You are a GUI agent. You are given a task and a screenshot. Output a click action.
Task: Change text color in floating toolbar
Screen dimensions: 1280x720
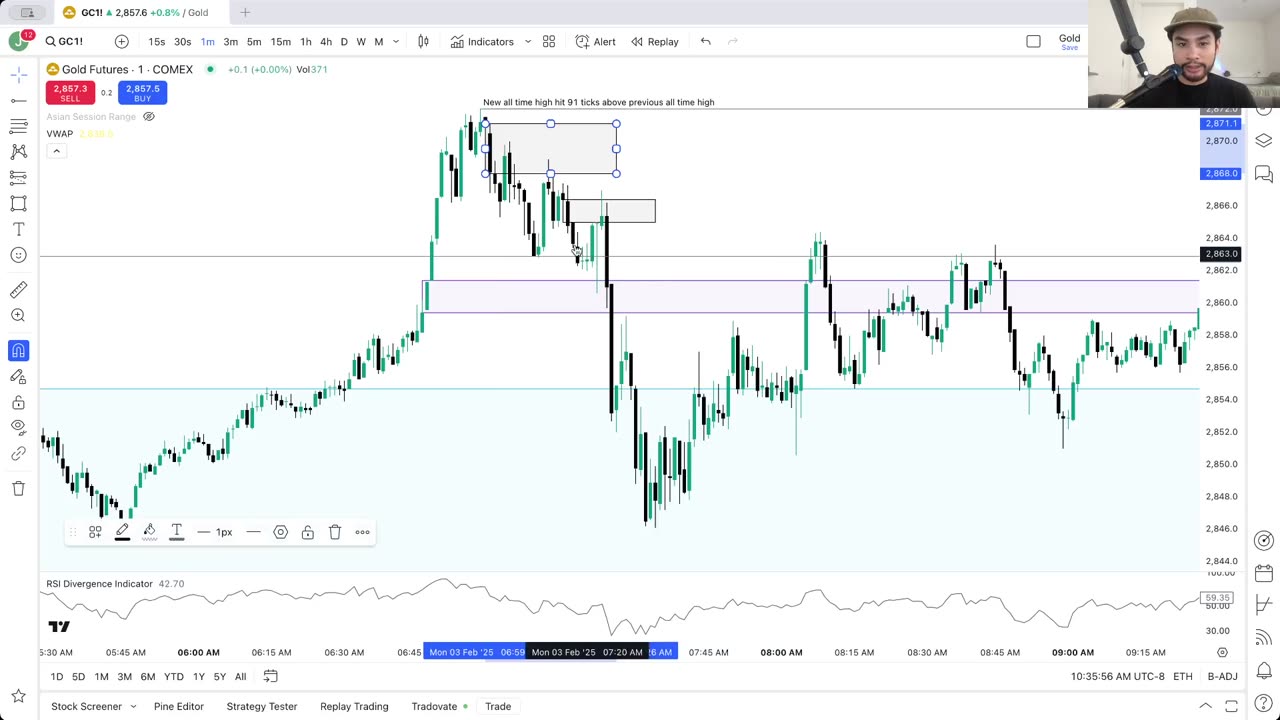(176, 532)
